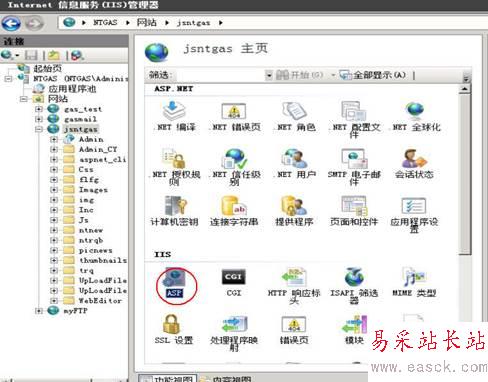Viewport: 488px width, 382px height.
Task: Open the .NET 信任级别 icon
Action: pyautogui.click(x=235, y=159)
